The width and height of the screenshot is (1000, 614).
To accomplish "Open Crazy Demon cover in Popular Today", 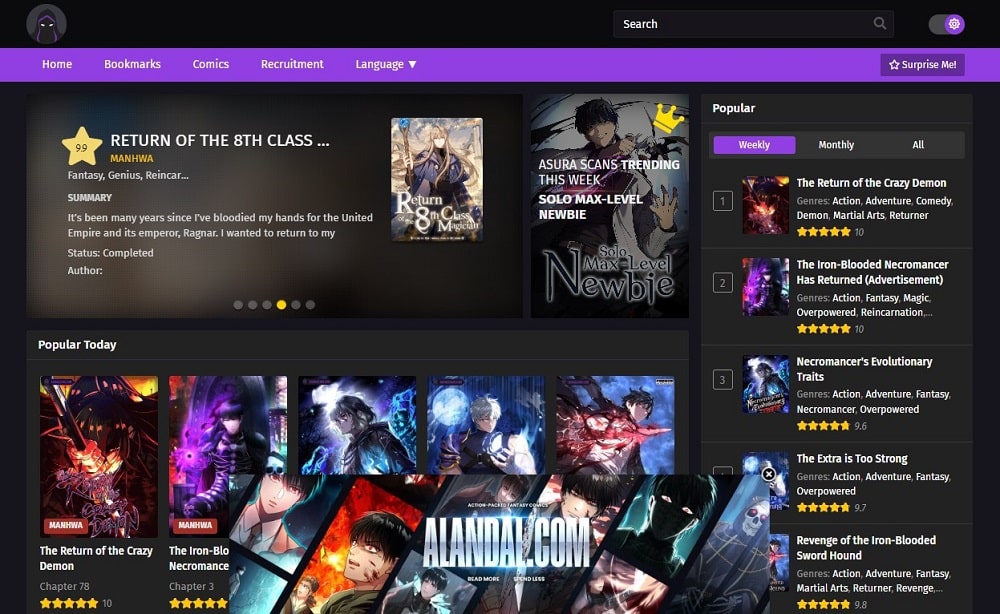I will pos(99,457).
